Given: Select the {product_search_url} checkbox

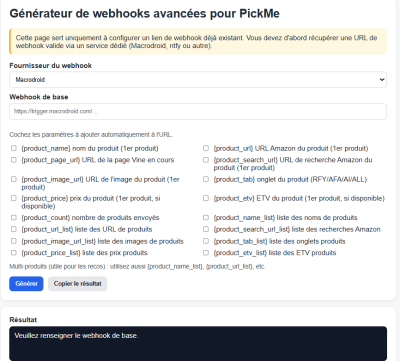Looking at the screenshot, I should tap(206, 160).
